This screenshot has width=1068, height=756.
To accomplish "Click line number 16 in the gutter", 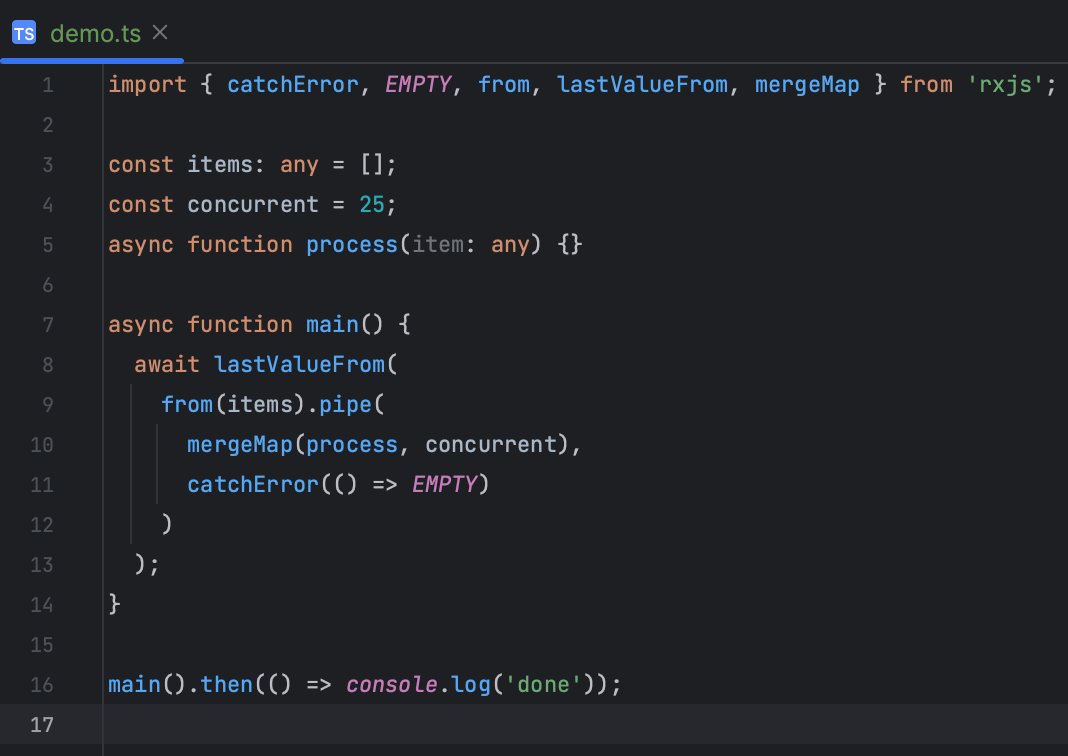I will coord(42,685).
